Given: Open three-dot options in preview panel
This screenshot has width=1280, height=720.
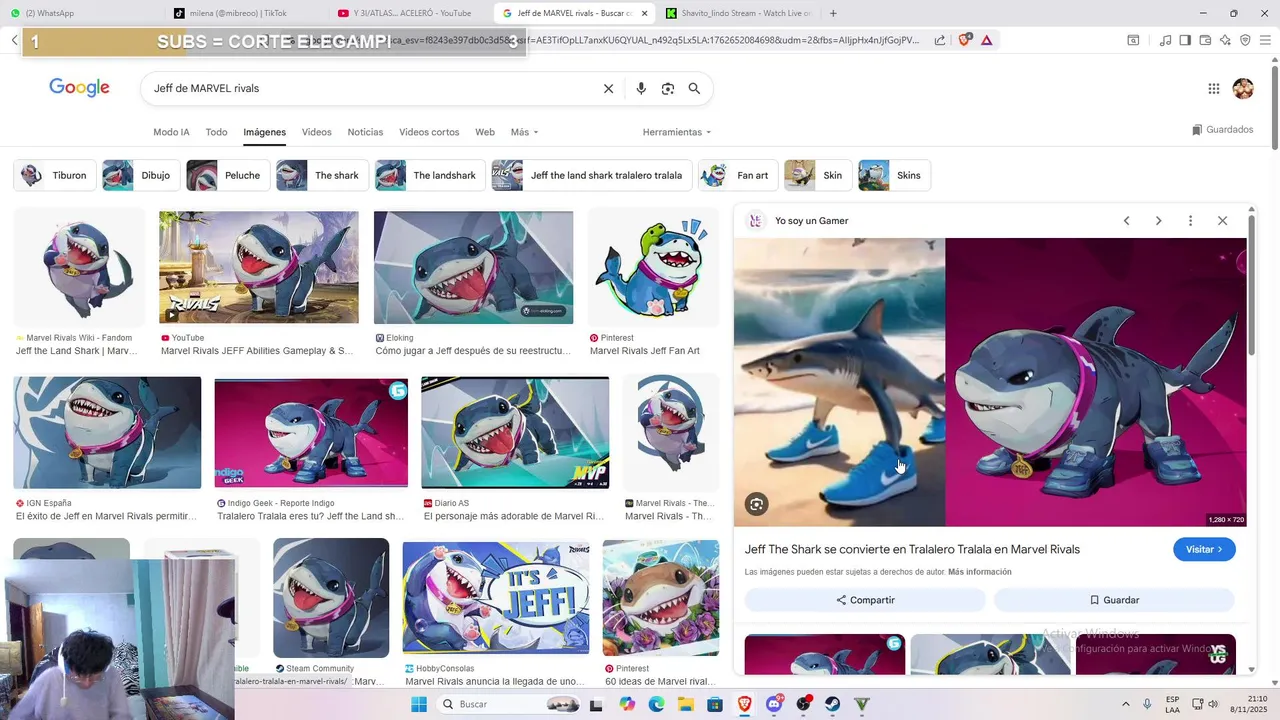Looking at the screenshot, I should (x=1190, y=221).
